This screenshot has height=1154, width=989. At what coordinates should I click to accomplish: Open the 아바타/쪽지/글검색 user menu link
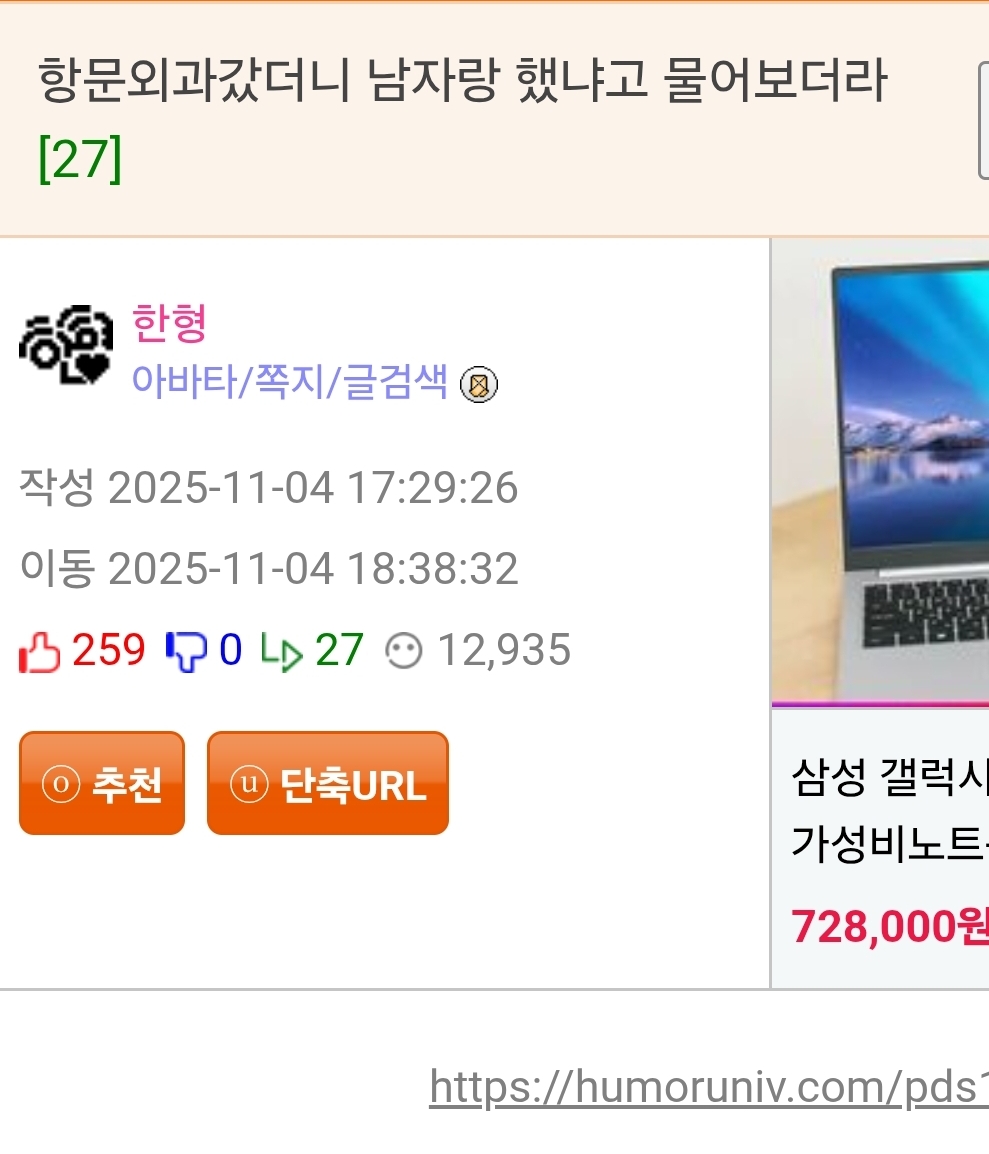(289, 381)
